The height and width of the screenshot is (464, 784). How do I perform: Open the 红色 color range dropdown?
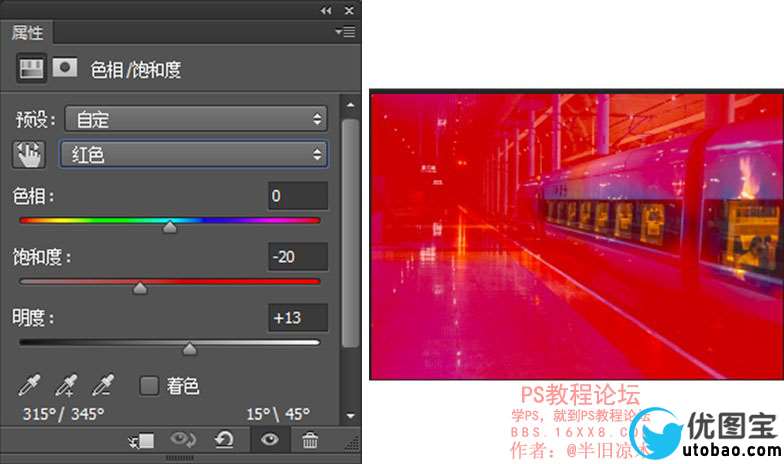[194, 154]
